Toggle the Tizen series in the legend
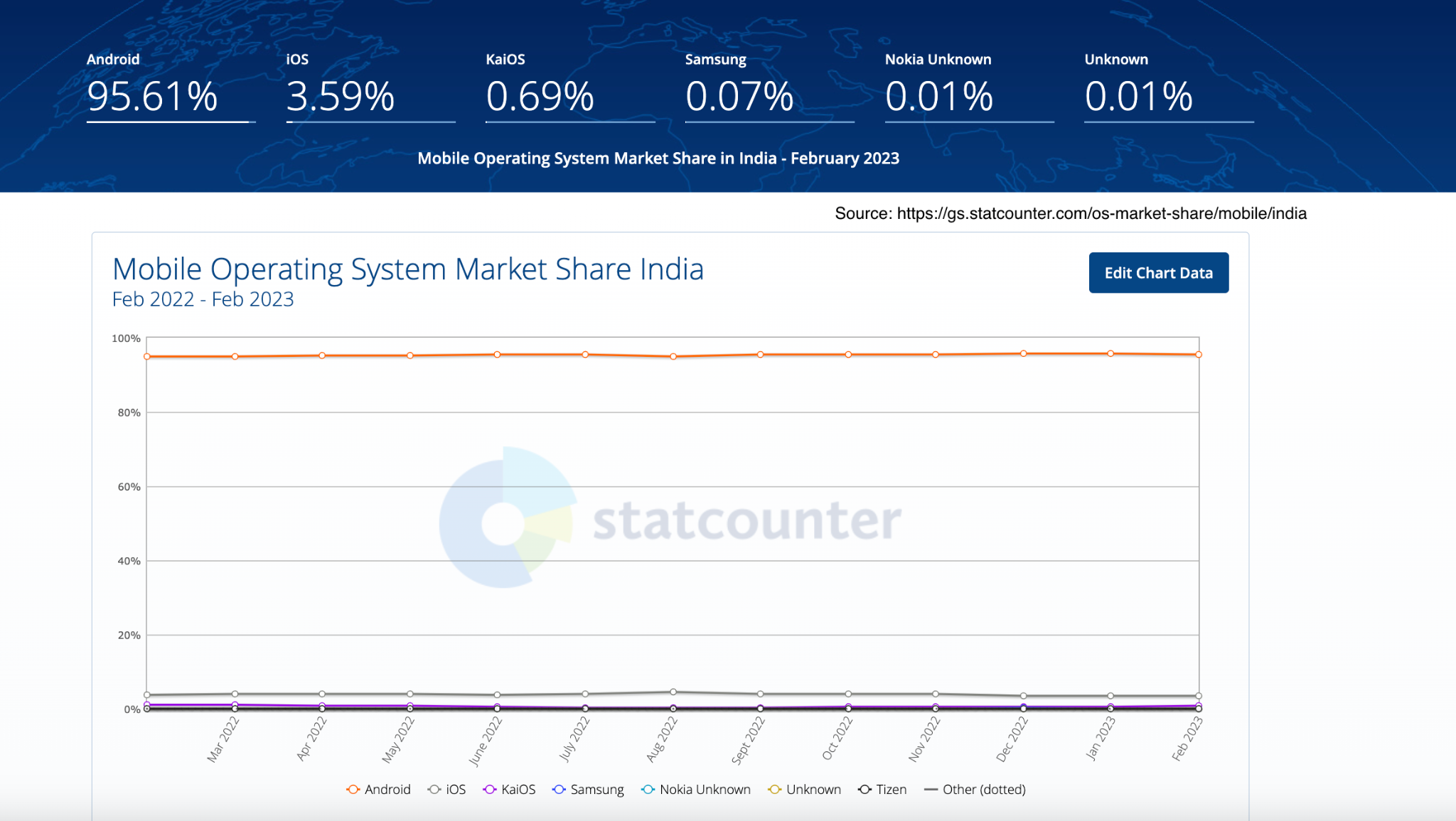This screenshot has width=1456, height=821. coord(882,790)
